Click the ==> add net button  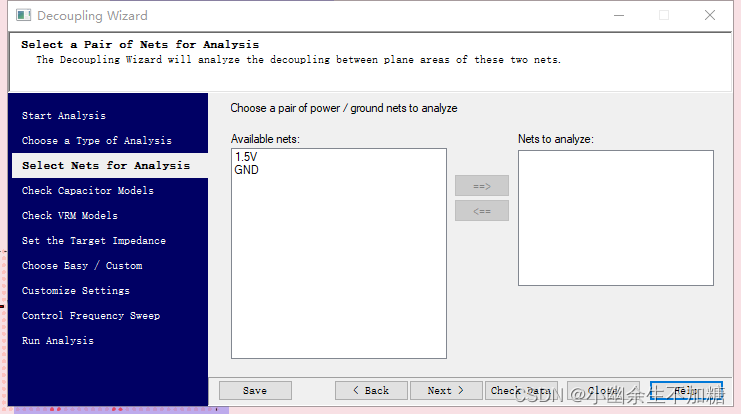(x=482, y=186)
